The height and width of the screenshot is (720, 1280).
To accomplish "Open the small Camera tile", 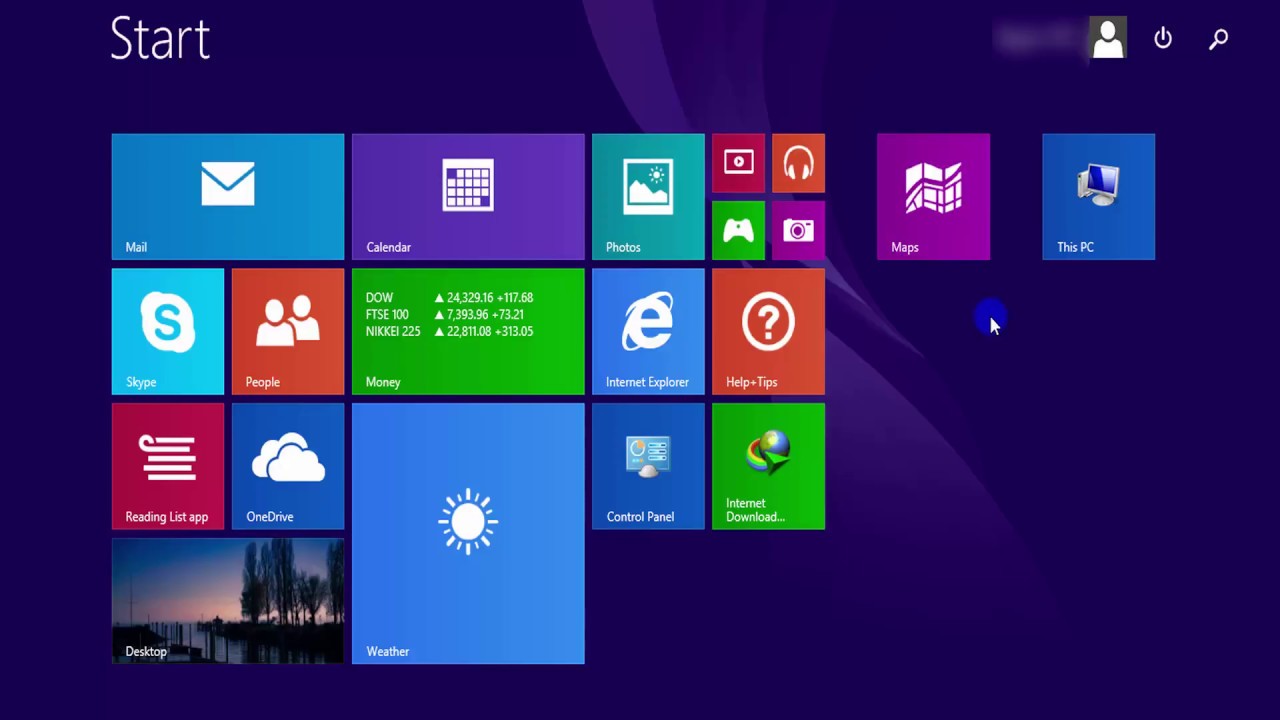I will tap(798, 231).
